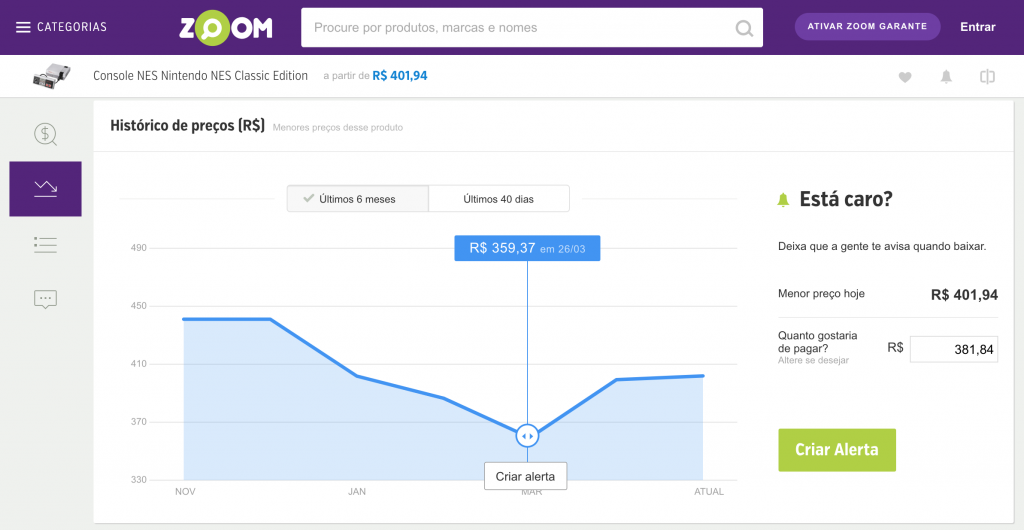The width and height of the screenshot is (1024, 530).
Task: Select price history chart sidebar icon
Action: click(x=46, y=189)
